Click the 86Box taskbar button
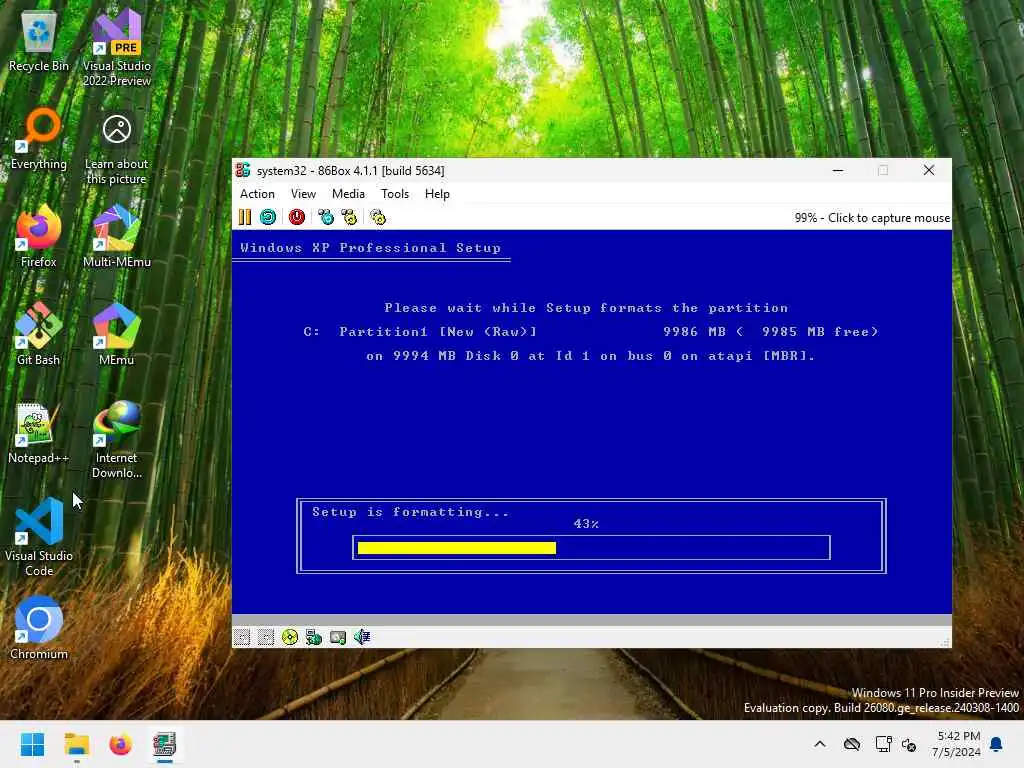Viewport: 1024px width, 768px height. click(165, 744)
